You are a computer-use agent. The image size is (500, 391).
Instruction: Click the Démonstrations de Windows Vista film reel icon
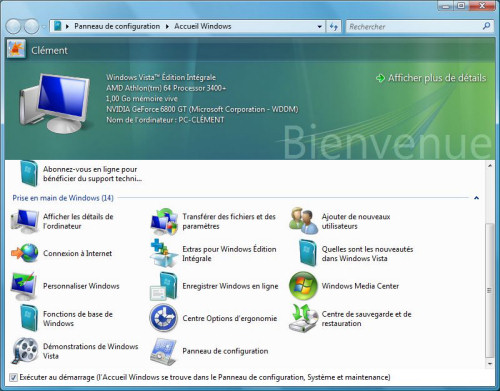(x=25, y=350)
